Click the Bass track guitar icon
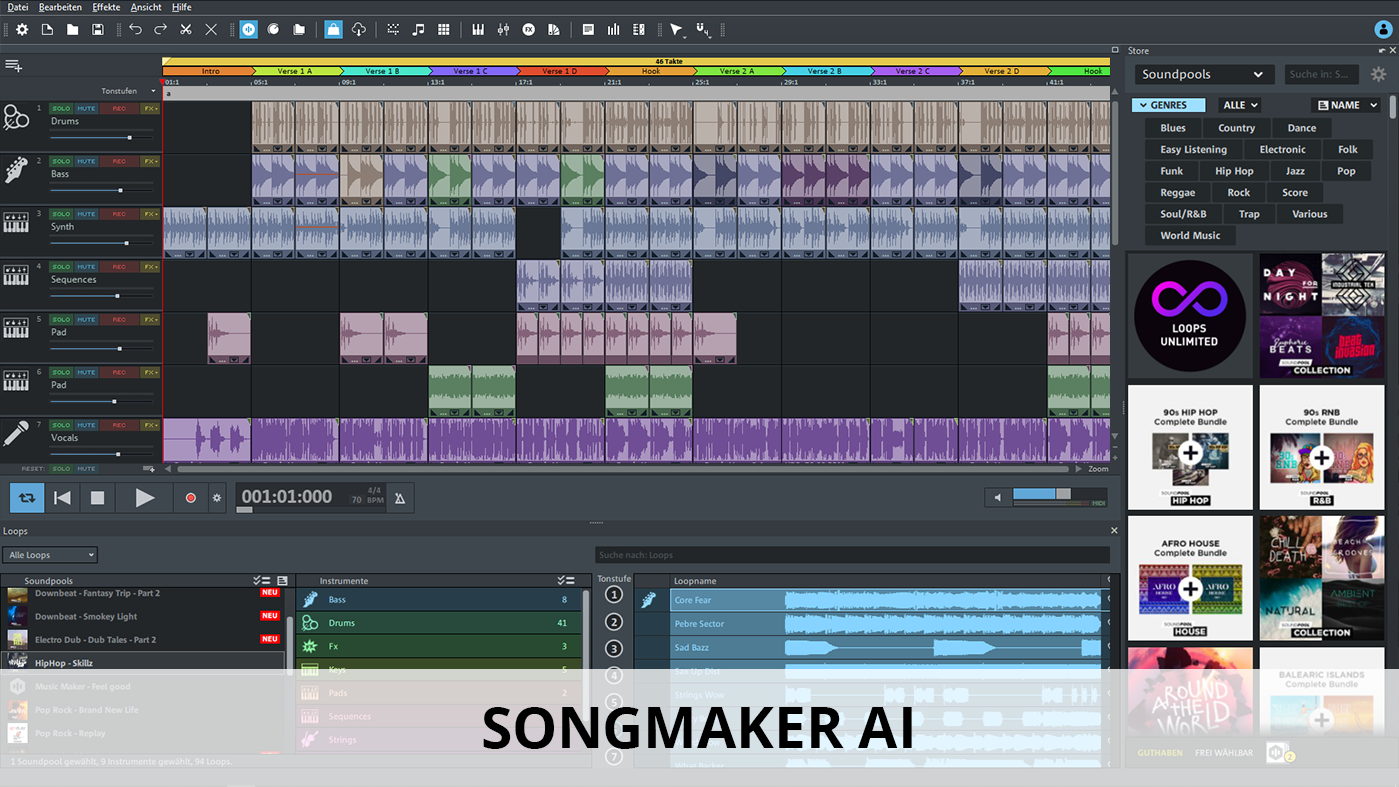 16,170
